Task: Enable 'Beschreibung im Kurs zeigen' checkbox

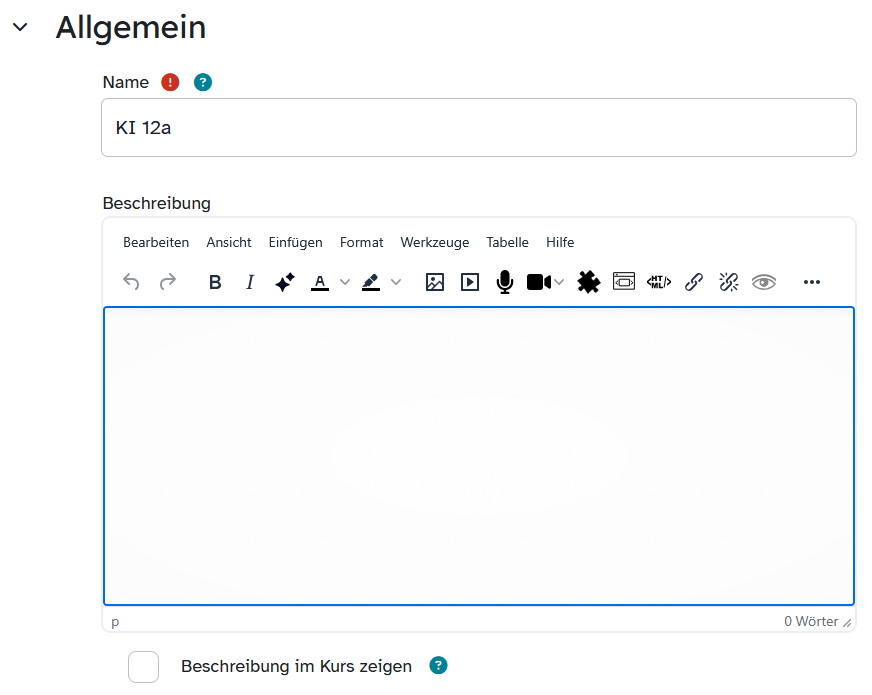Action: click(x=144, y=666)
